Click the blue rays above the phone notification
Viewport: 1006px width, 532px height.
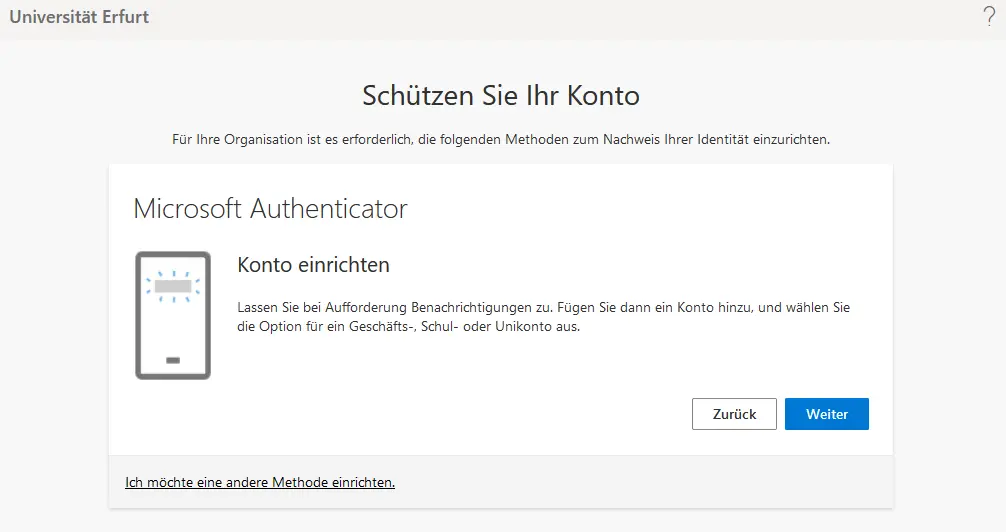click(x=173, y=271)
